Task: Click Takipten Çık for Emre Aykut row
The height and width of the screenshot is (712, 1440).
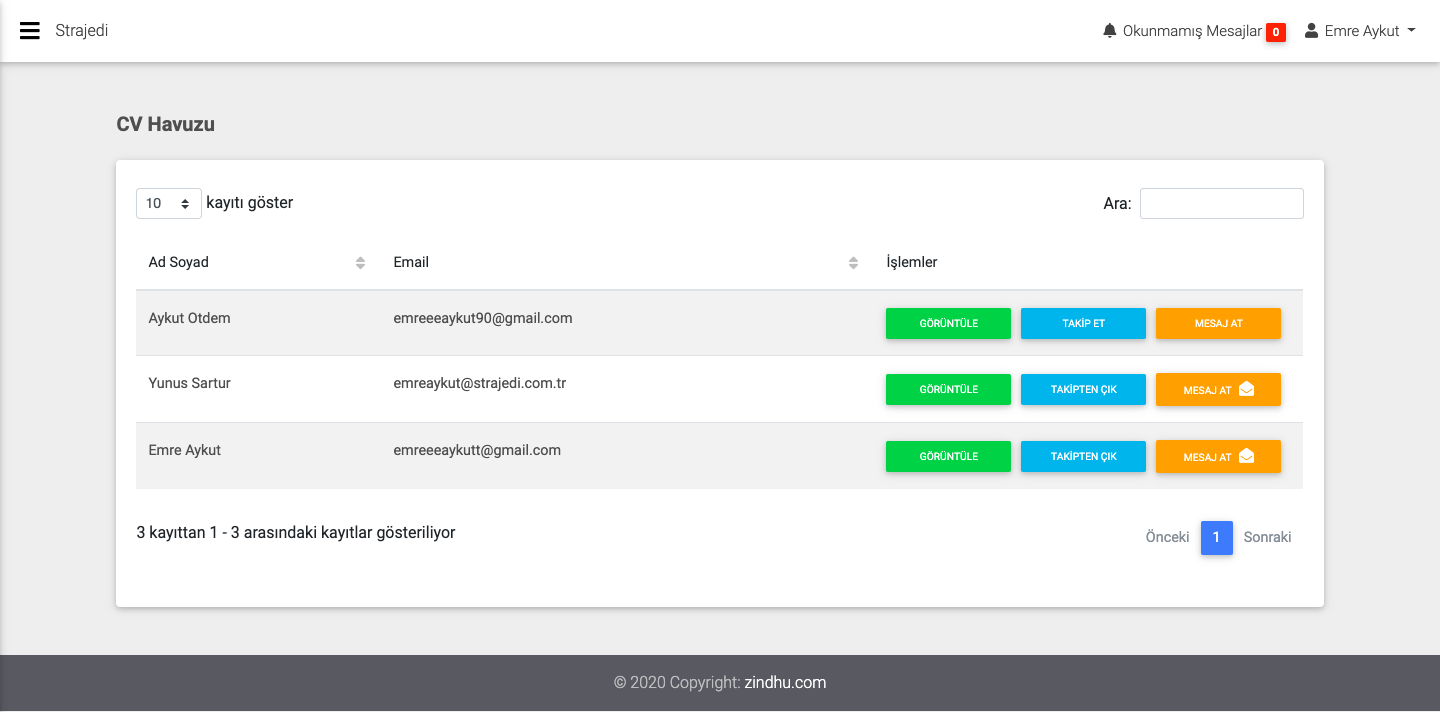Action: point(1083,456)
